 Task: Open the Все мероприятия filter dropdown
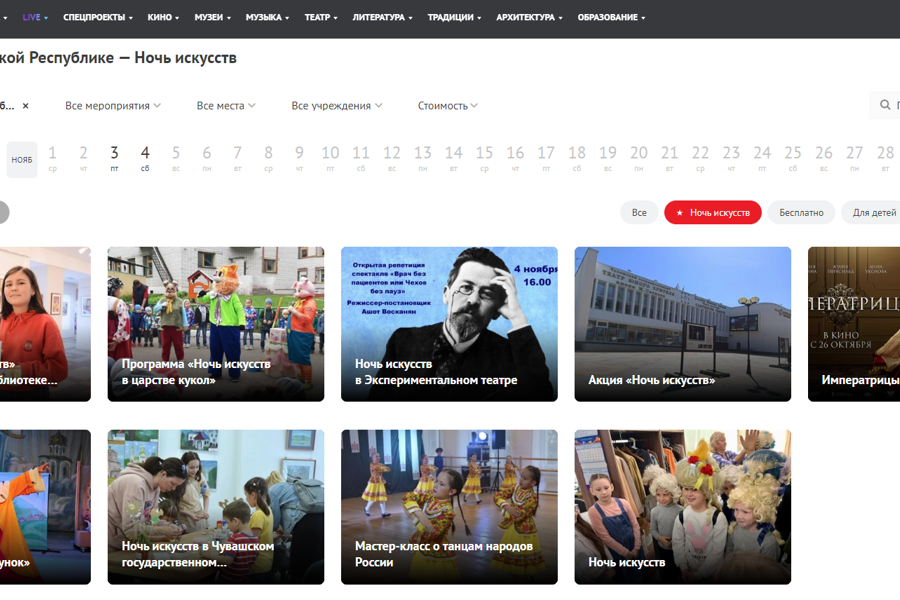coord(113,106)
